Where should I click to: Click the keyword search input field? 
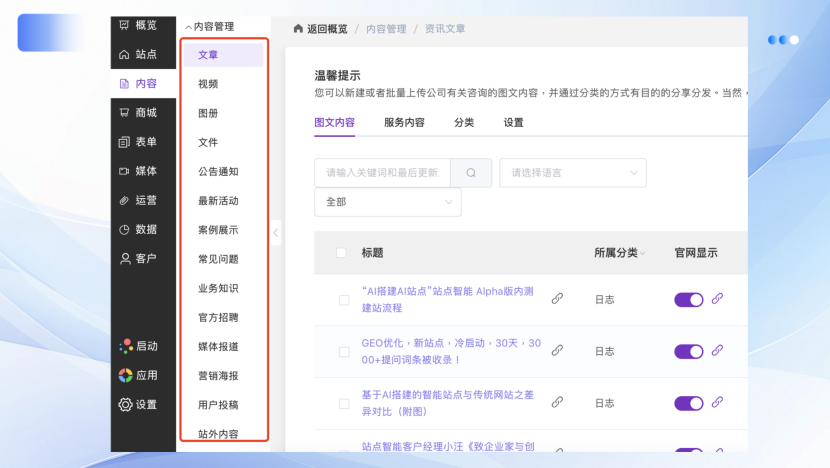pos(382,173)
